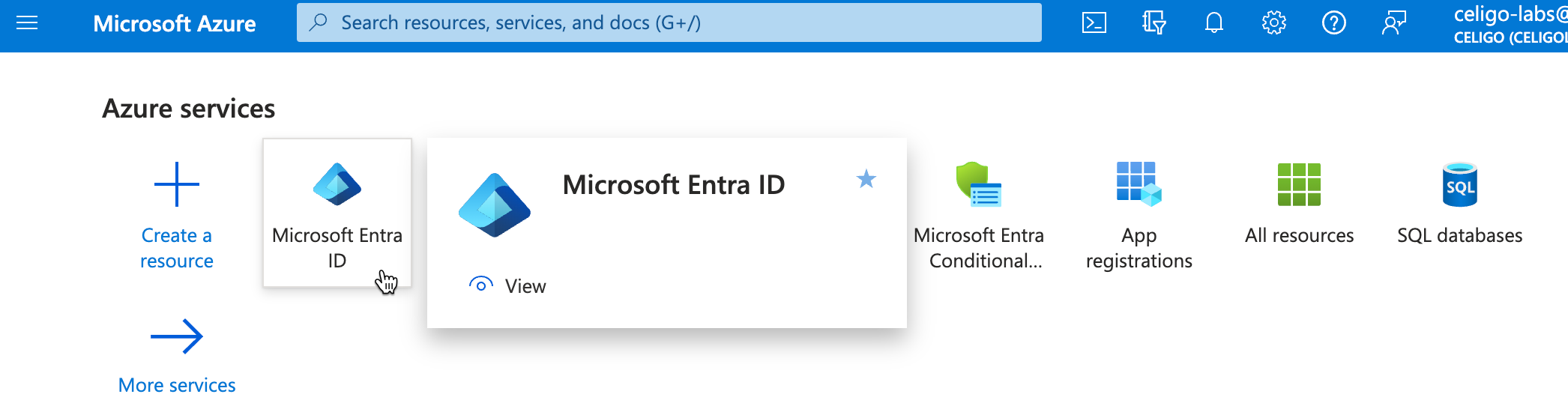Open the hamburger portal menu
Image resolution: width=1568 pixels, height=409 pixels.
tap(27, 23)
